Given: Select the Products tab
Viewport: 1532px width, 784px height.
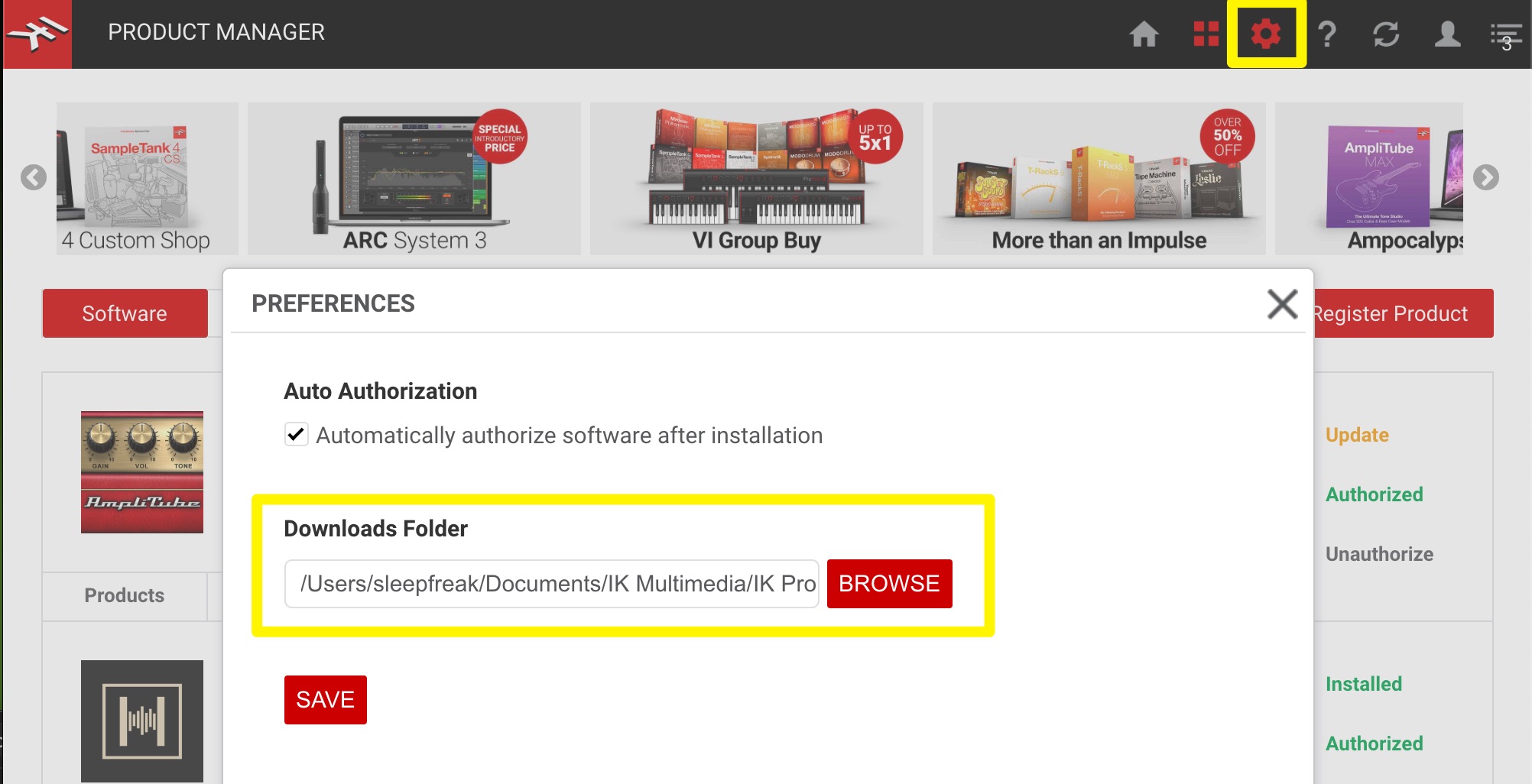Looking at the screenshot, I should 125,595.
